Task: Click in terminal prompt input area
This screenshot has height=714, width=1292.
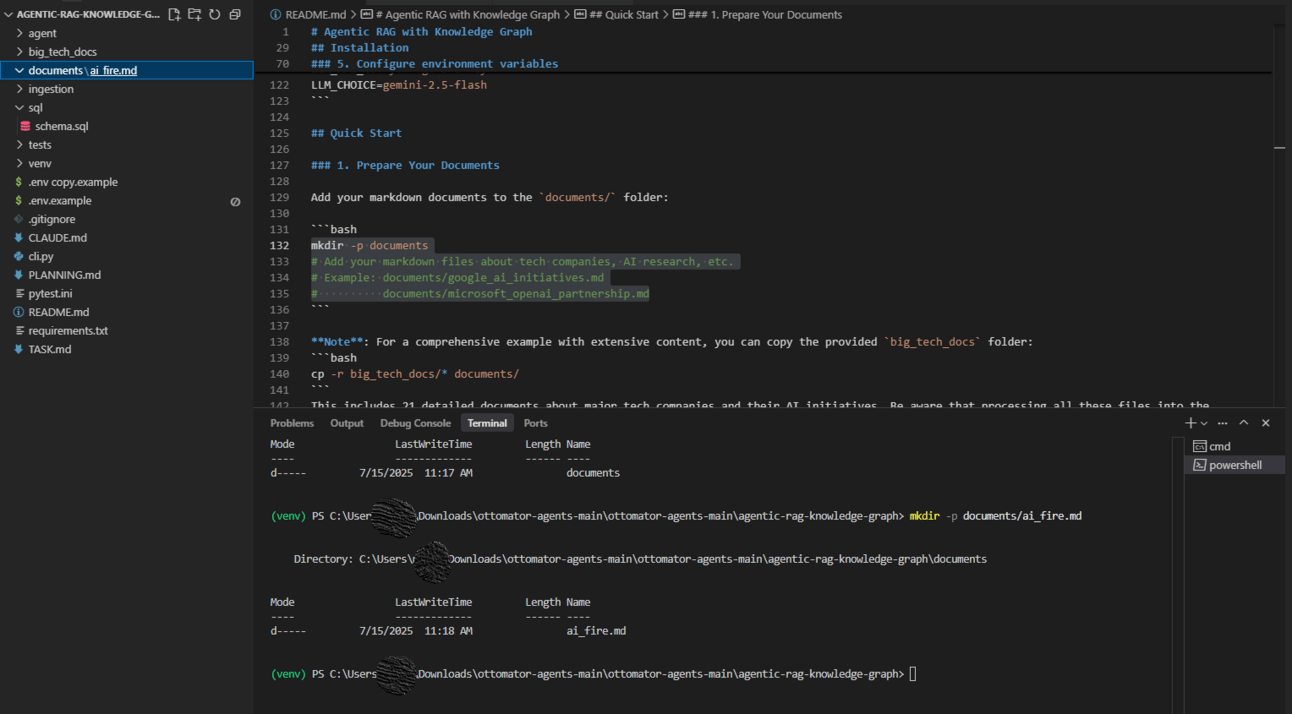Action: coord(913,674)
